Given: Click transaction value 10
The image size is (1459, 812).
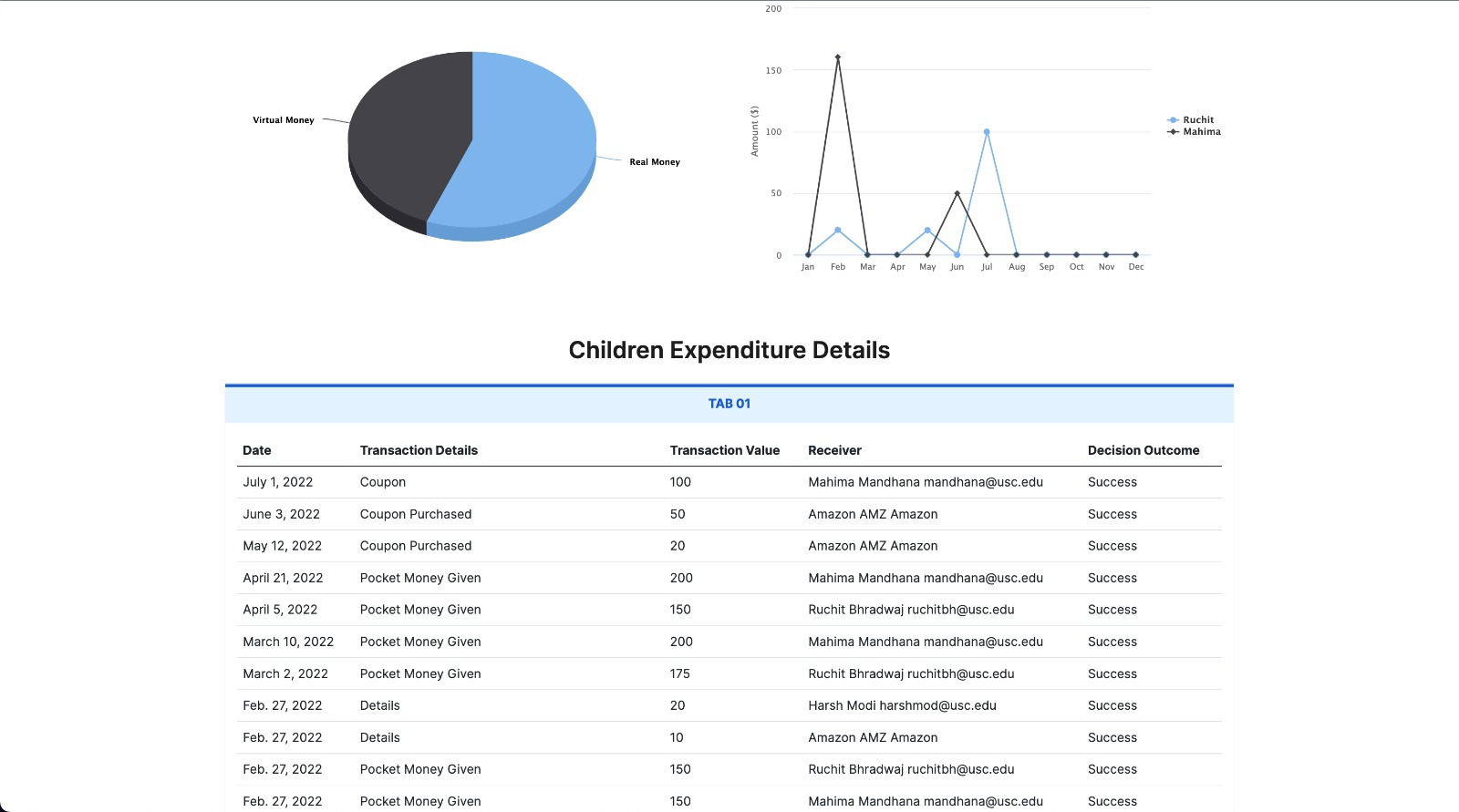Looking at the screenshot, I should click(677, 737).
